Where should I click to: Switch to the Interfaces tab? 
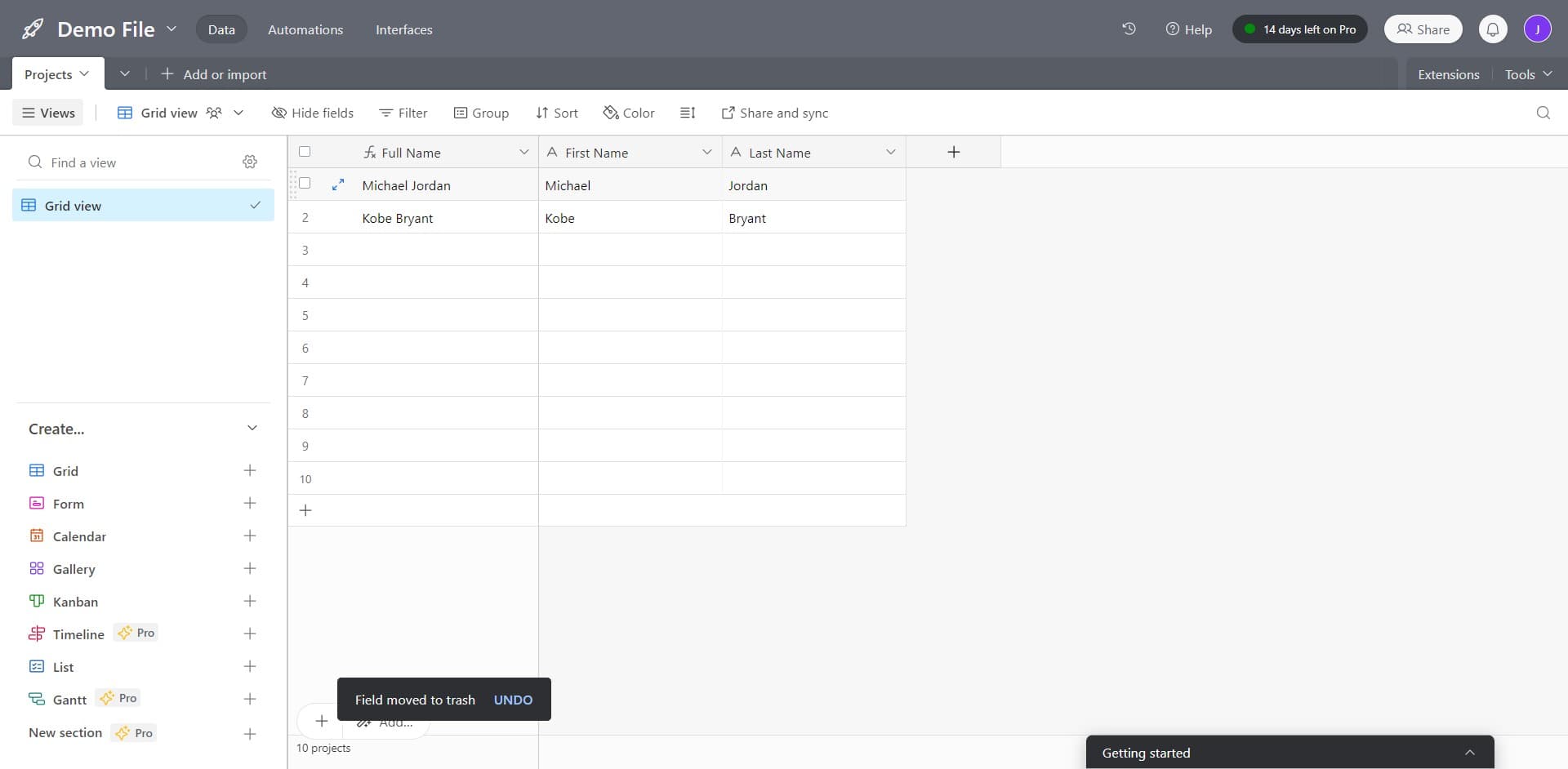pos(403,29)
